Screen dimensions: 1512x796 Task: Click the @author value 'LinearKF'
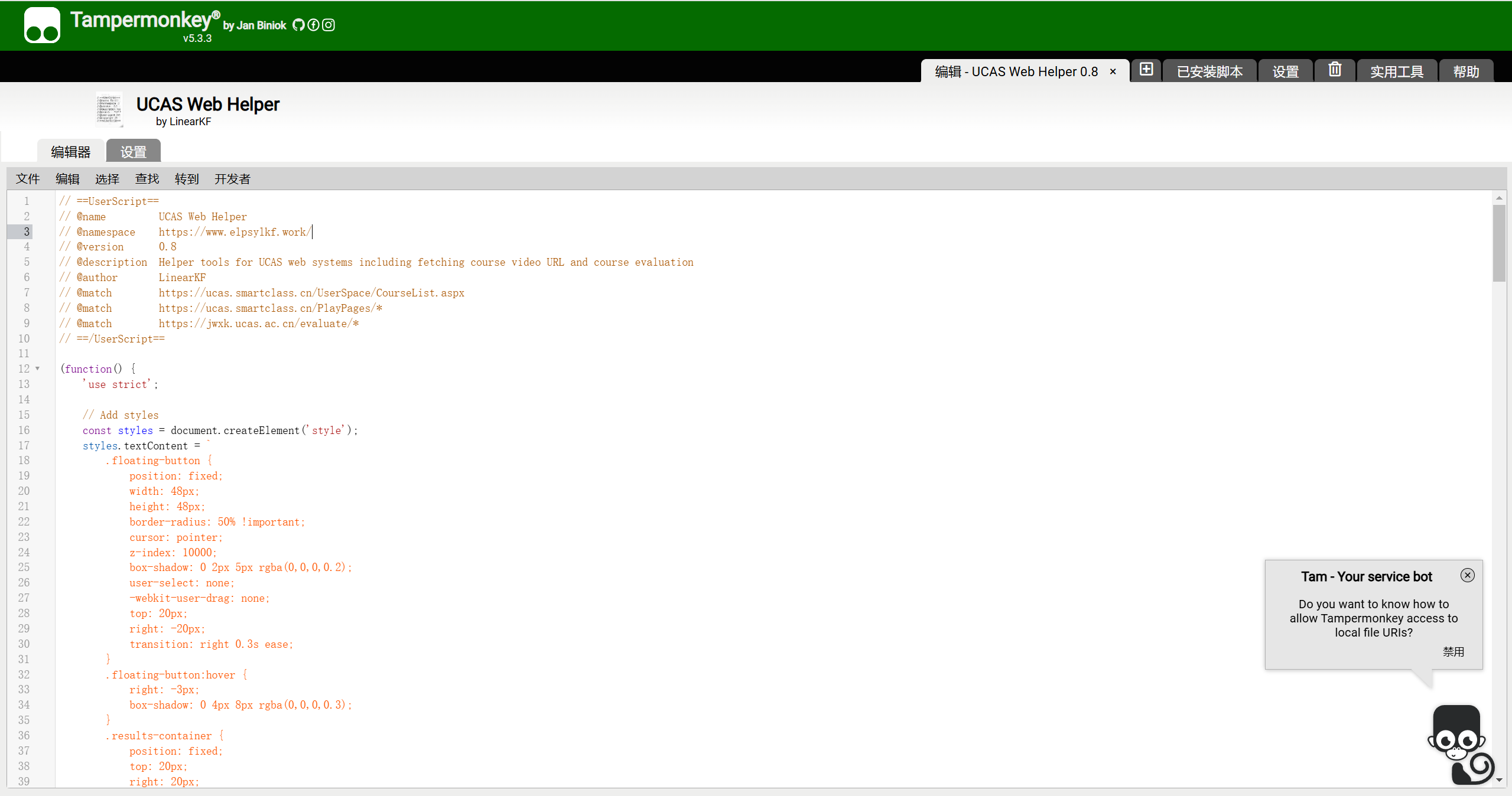[x=182, y=278]
